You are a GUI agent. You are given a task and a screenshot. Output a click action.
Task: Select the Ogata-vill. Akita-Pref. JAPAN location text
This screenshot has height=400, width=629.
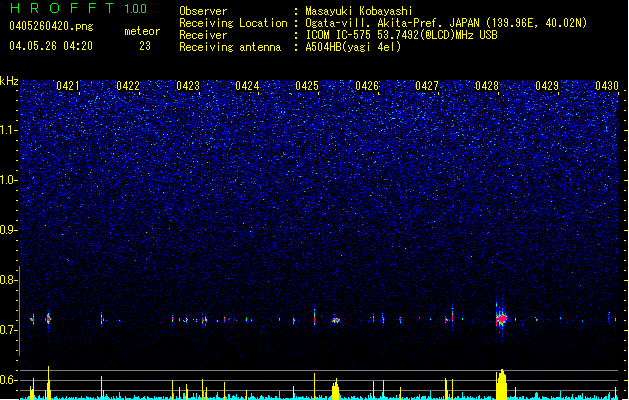[x=446, y=23]
